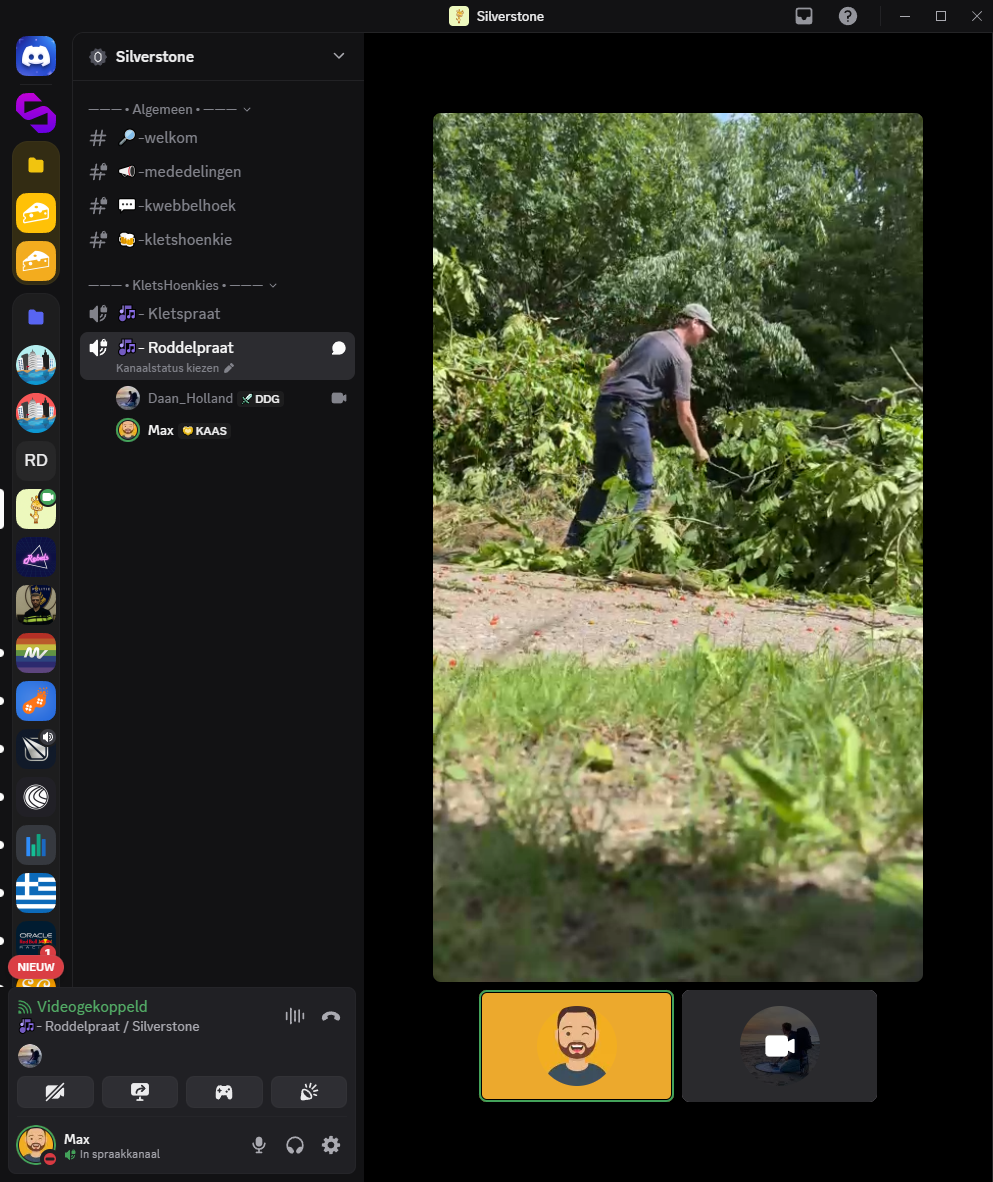
Task: Open Silverstone server dropdown menu
Action: (x=339, y=56)
